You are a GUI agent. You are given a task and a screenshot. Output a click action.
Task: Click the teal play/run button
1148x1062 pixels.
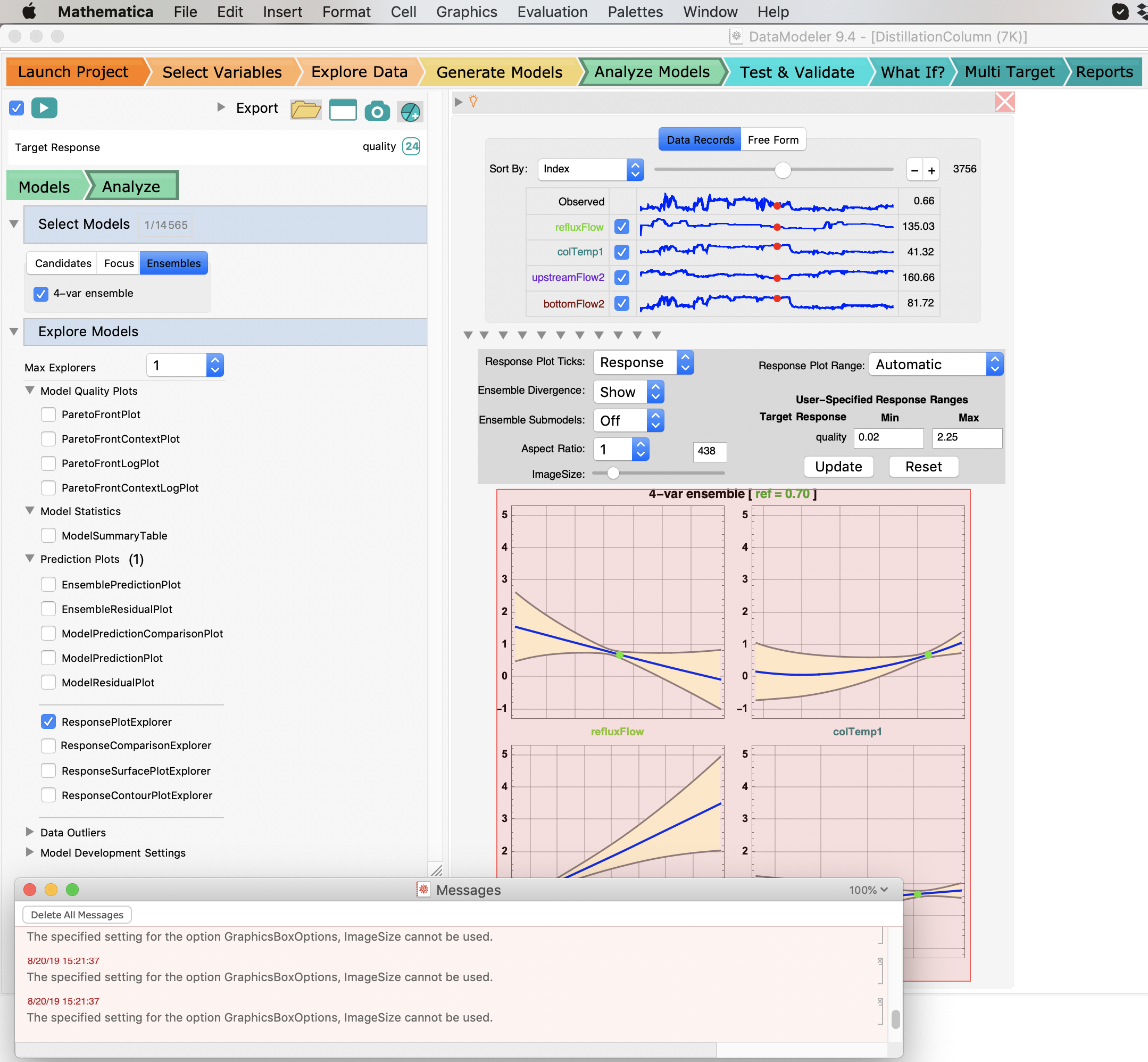click(44, 107)
